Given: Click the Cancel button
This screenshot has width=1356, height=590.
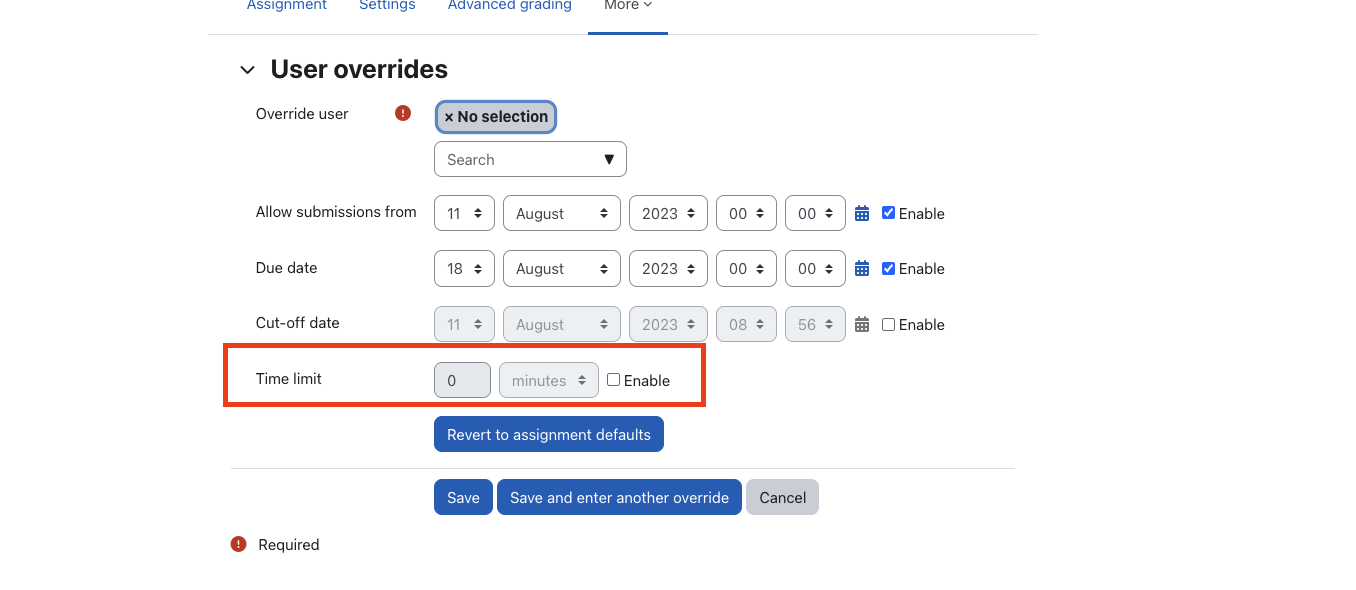Looking at the screenshot, I should 782,497.
